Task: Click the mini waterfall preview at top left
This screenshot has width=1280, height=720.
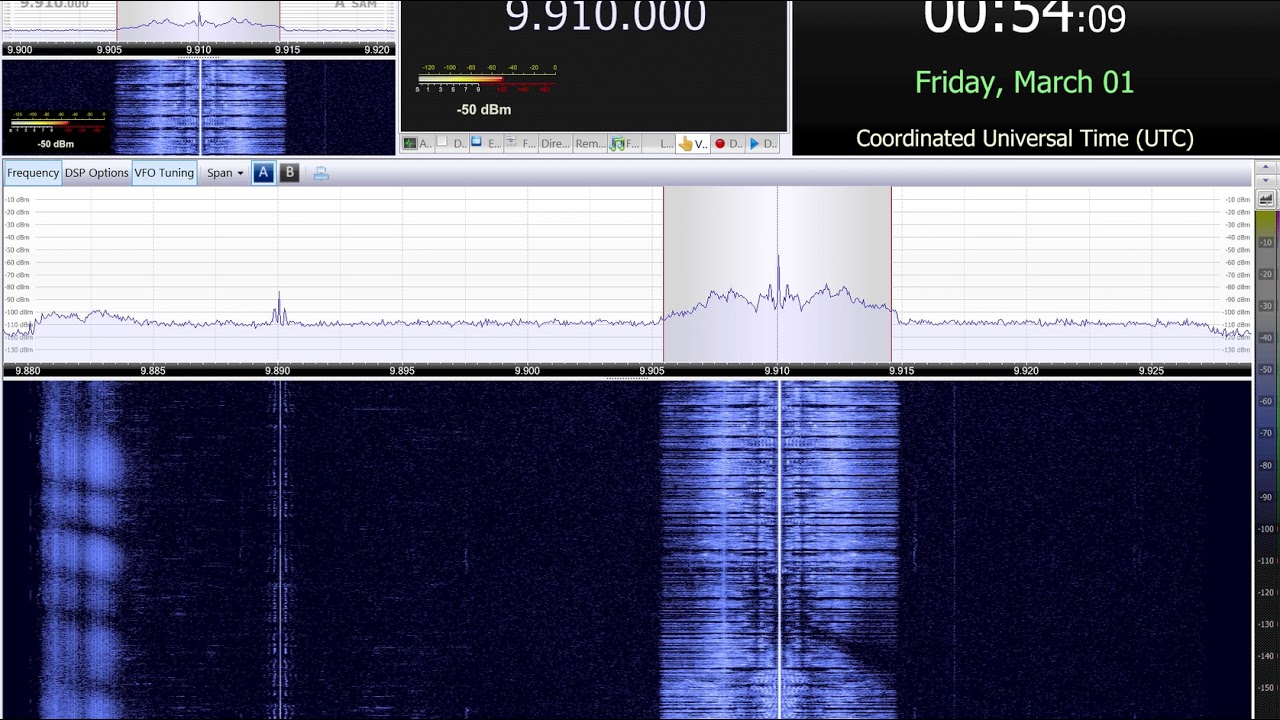Action: (198, 107)
